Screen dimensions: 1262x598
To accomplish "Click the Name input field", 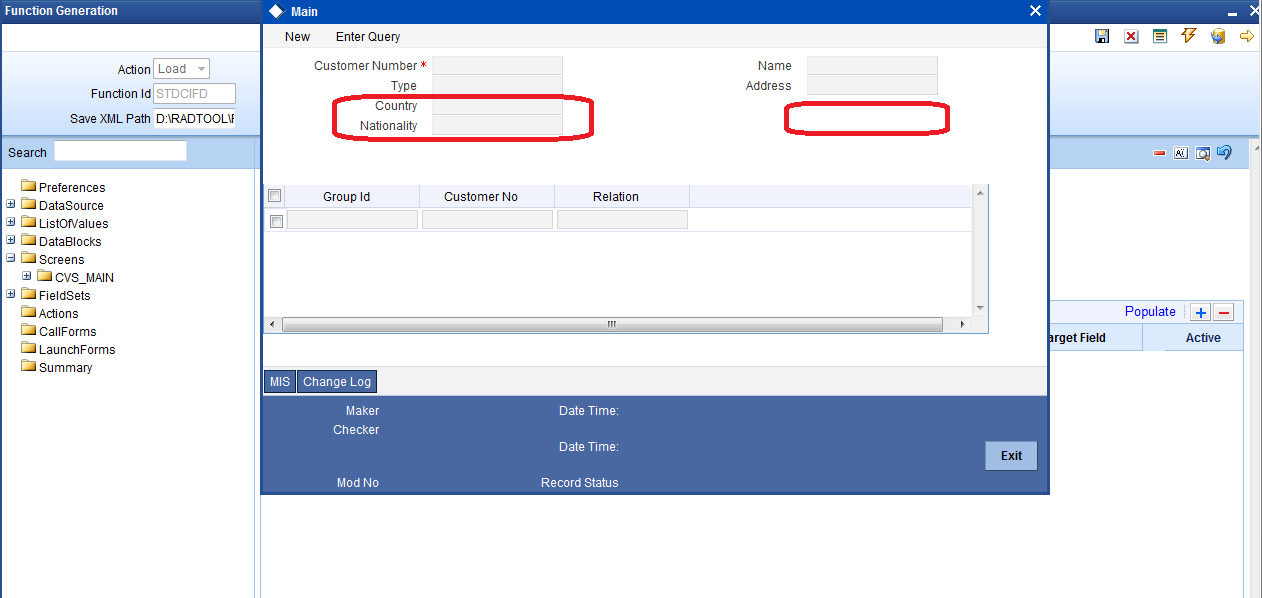I will click(x=872, y=66).
